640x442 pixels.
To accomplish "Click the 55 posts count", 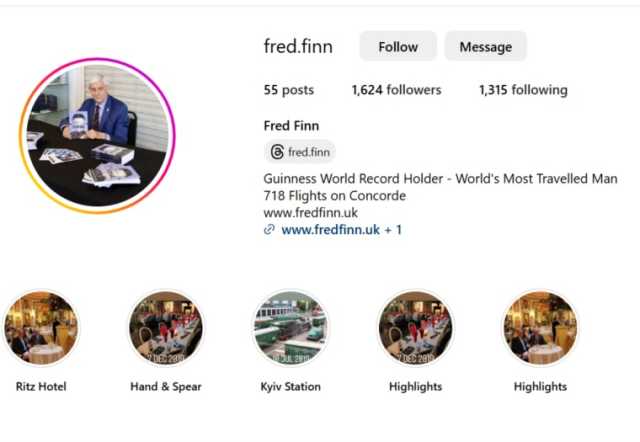I will pos(289,90).
